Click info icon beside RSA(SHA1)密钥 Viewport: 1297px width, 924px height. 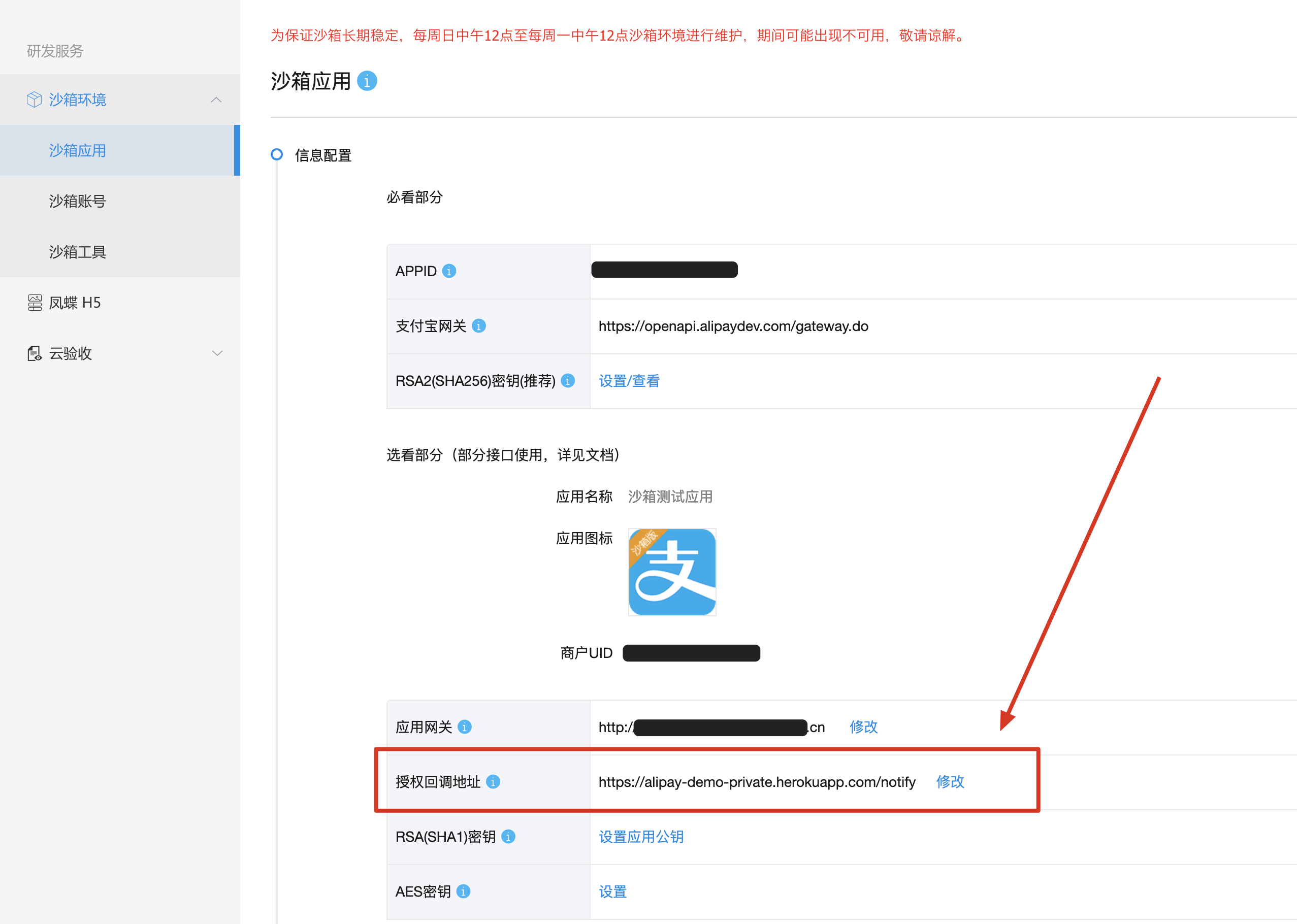click(508, 836)
